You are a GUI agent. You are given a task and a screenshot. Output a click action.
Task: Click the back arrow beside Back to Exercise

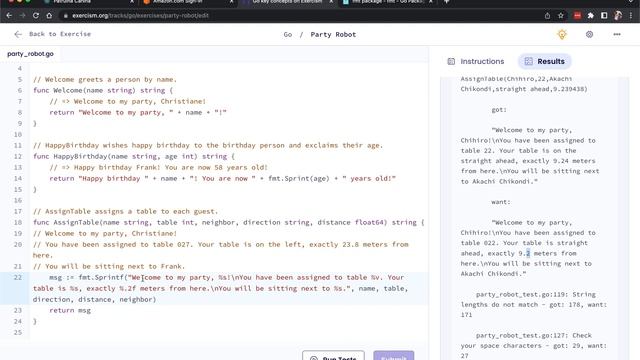tap(18, 34)
